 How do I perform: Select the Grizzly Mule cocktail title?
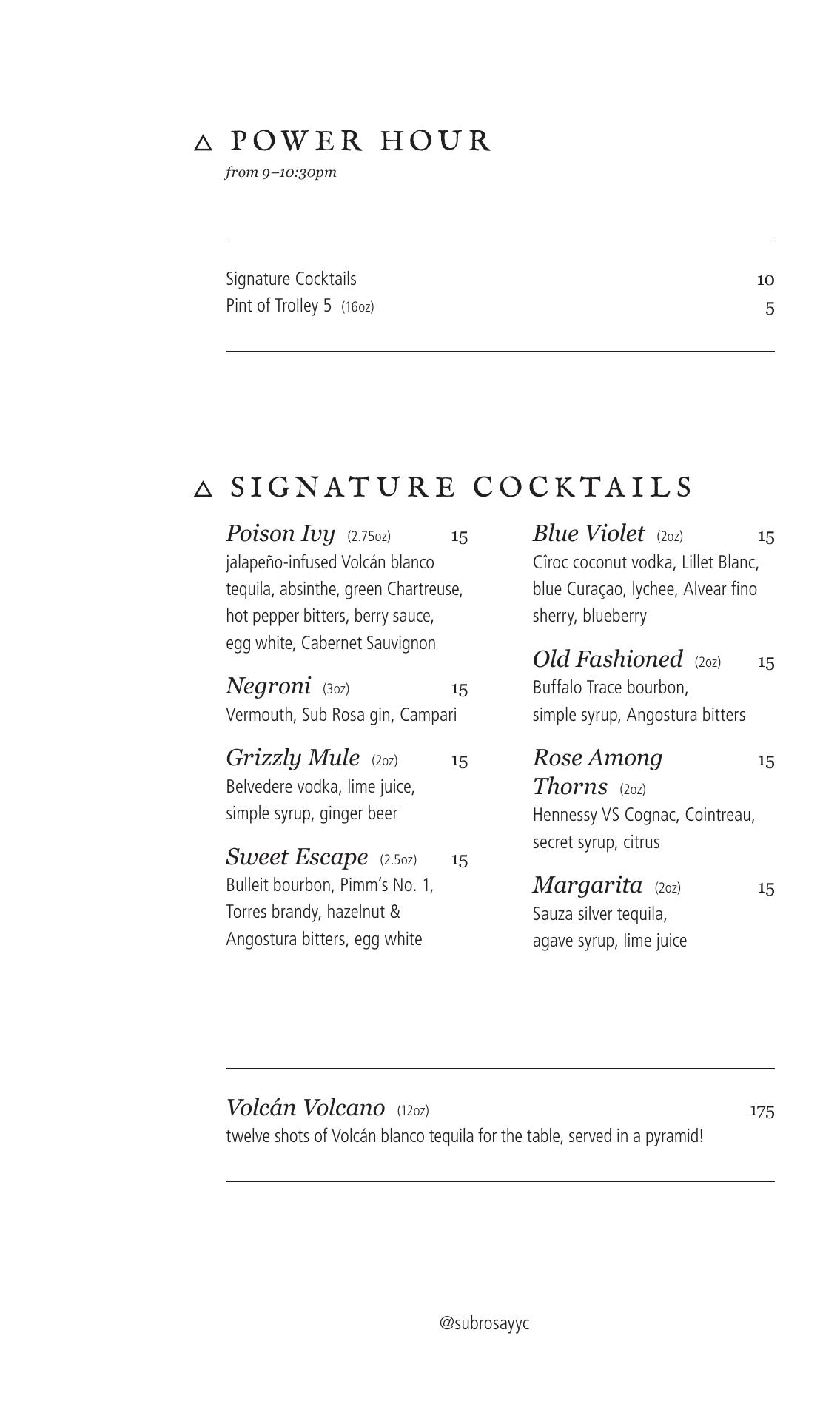292,759
